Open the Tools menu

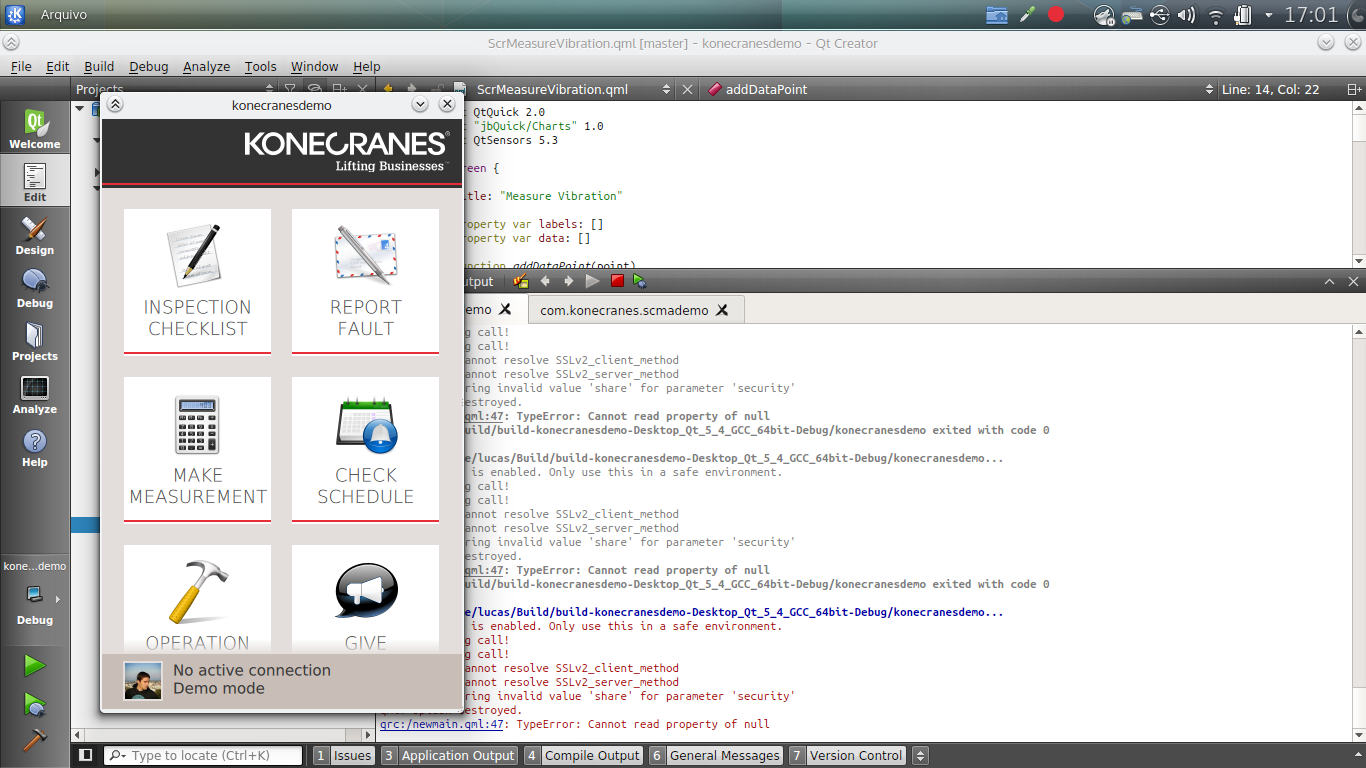pyautogui.click(x=261, y=66)
